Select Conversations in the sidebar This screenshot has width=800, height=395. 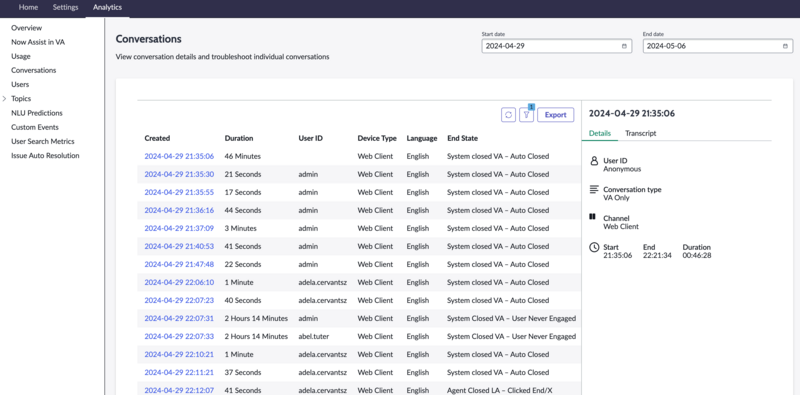click(34, 70)
